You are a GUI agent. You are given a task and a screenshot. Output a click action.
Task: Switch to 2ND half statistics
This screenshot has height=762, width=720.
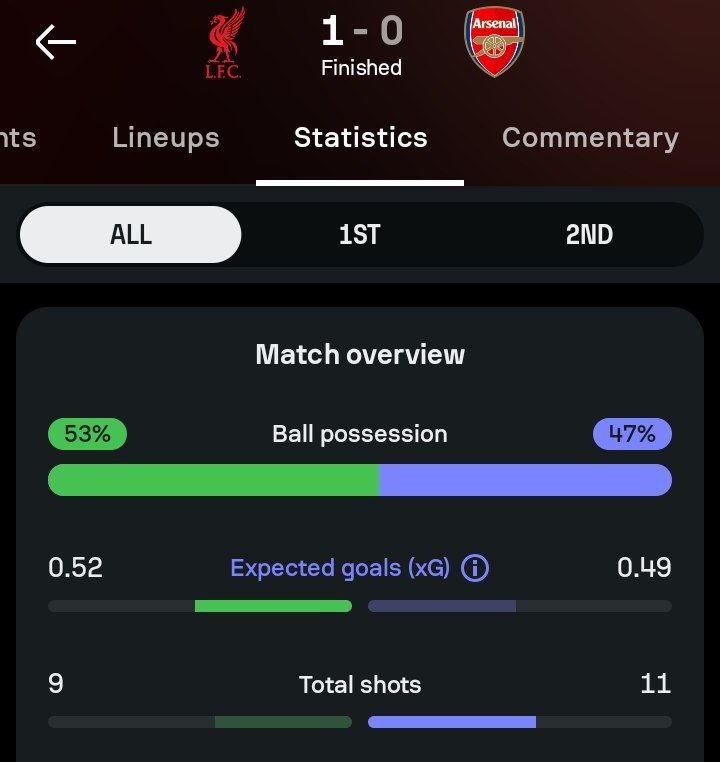[589, 235]
